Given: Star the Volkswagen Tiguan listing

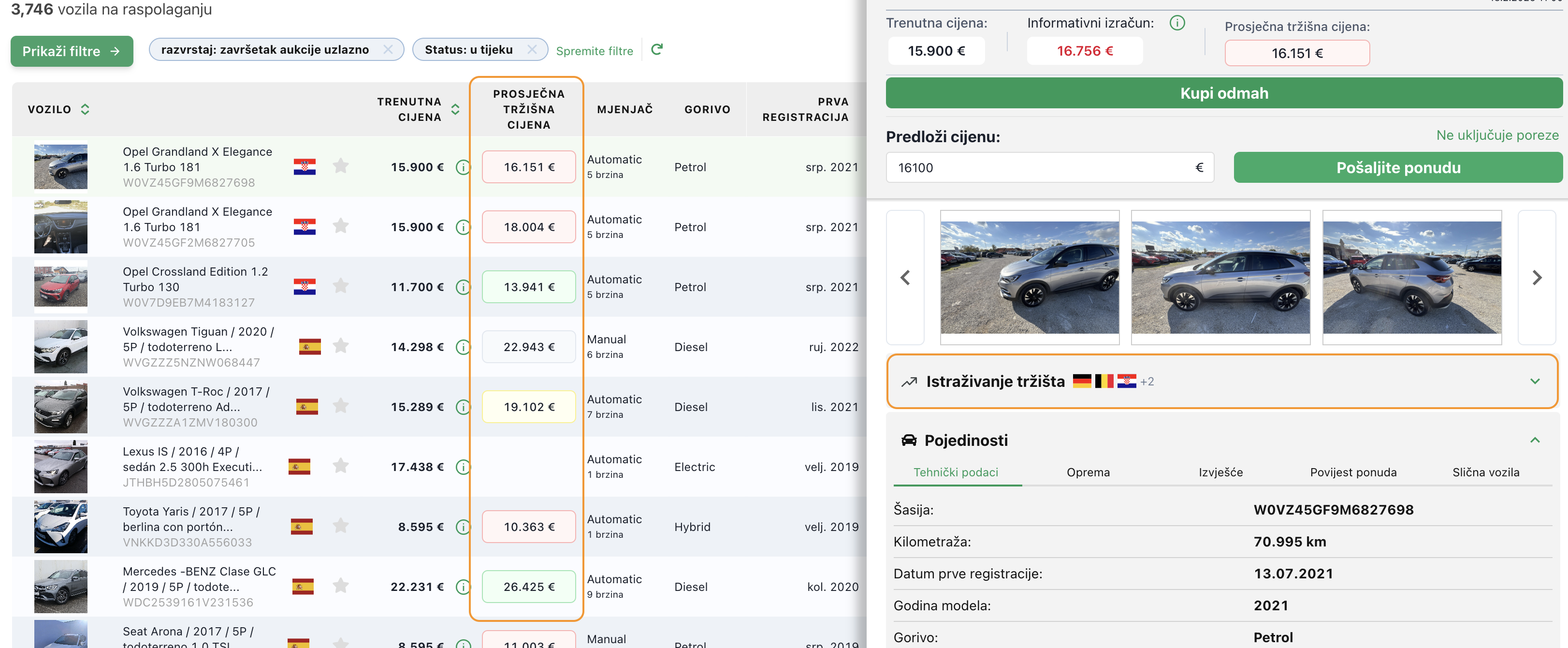Looking at the screenshot, I should (341, 346).
